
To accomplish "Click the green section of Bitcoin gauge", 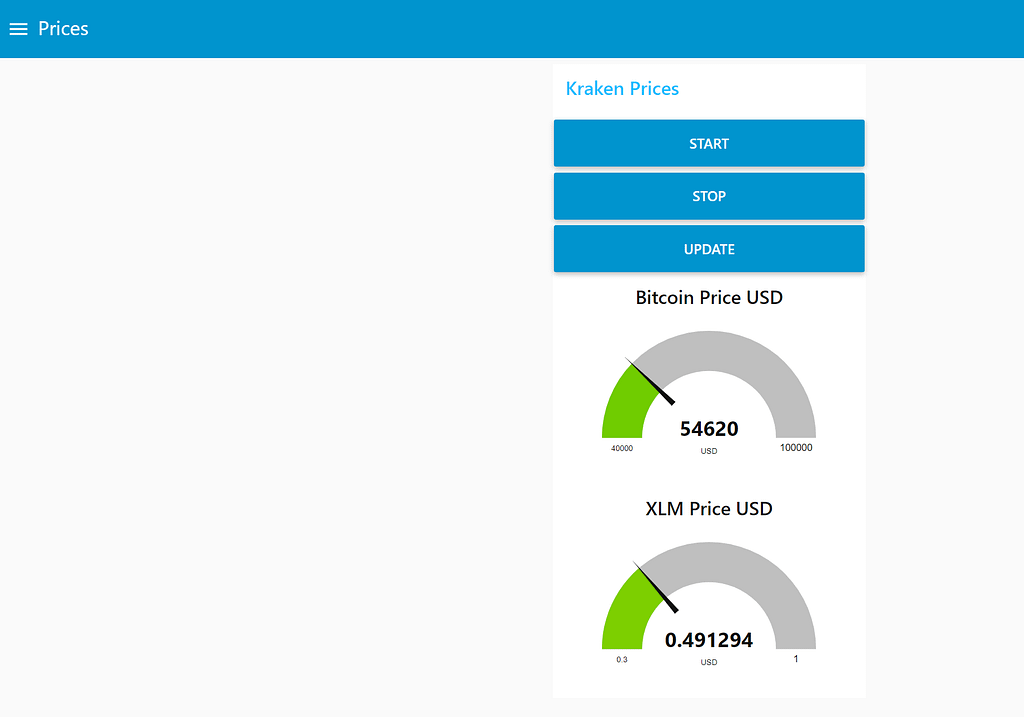I will 626,408.
